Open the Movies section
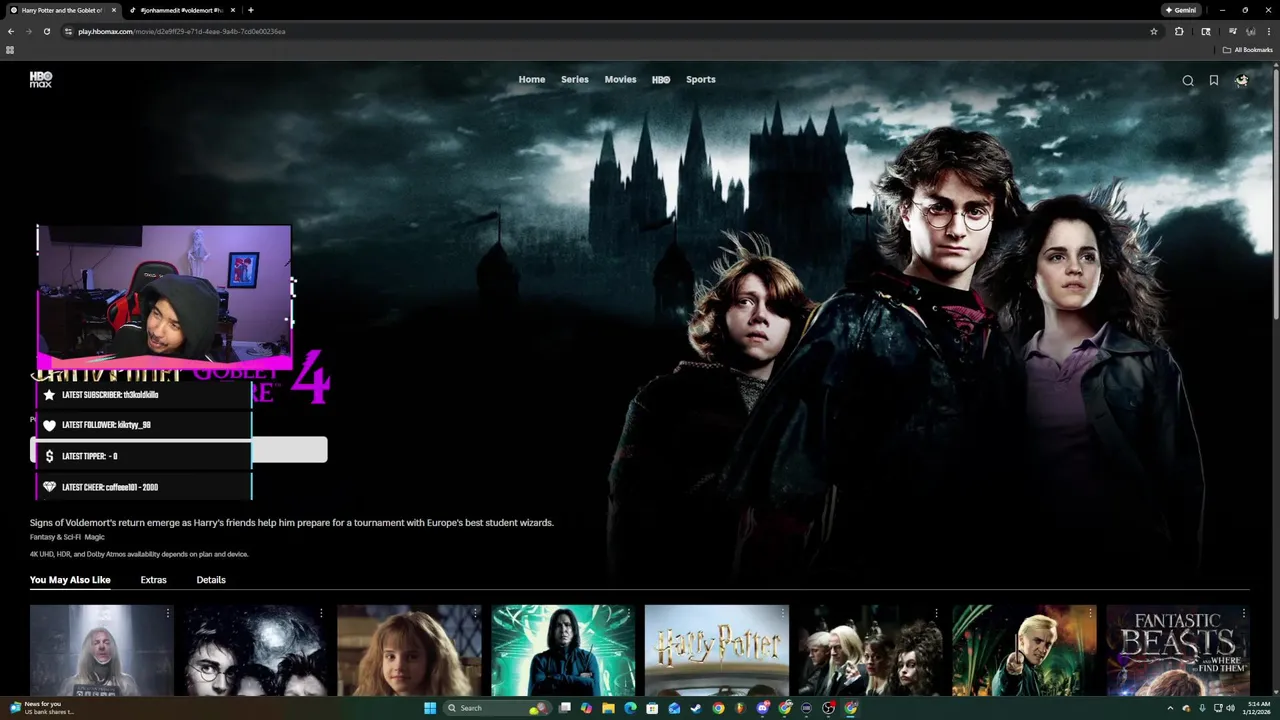The width and height of the screenshot is (1280, 720). tap(620, 80)
